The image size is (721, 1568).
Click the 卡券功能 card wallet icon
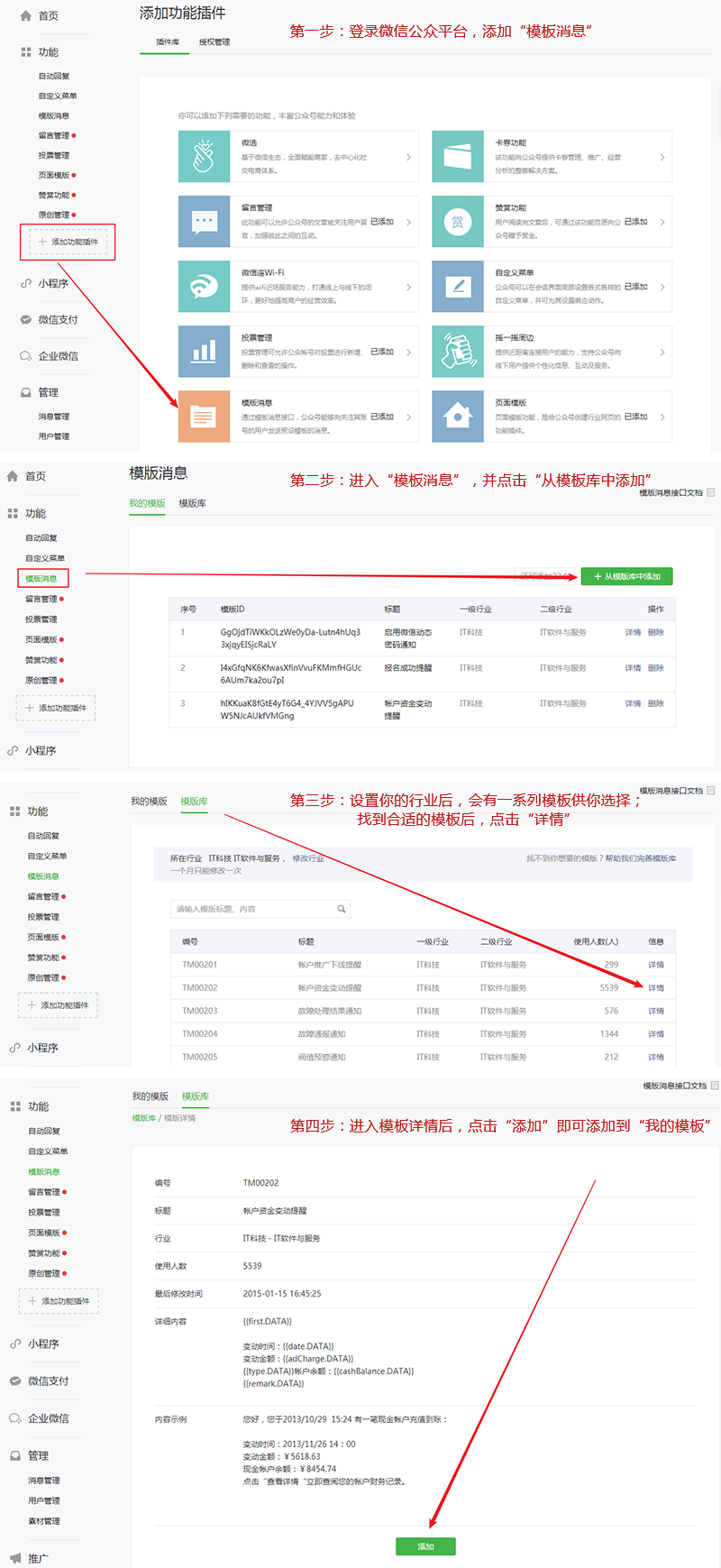coord(458,157)
